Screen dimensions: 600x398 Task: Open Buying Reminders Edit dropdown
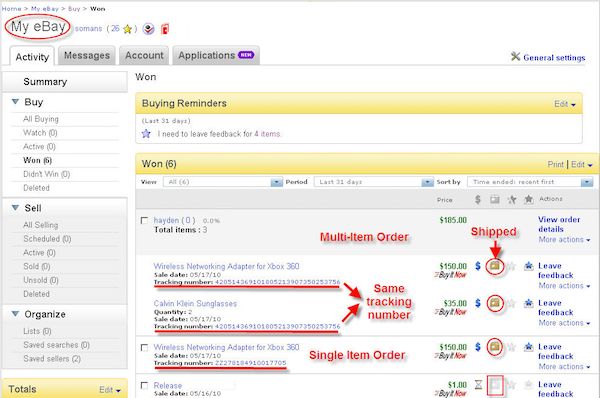pos(565,104)
